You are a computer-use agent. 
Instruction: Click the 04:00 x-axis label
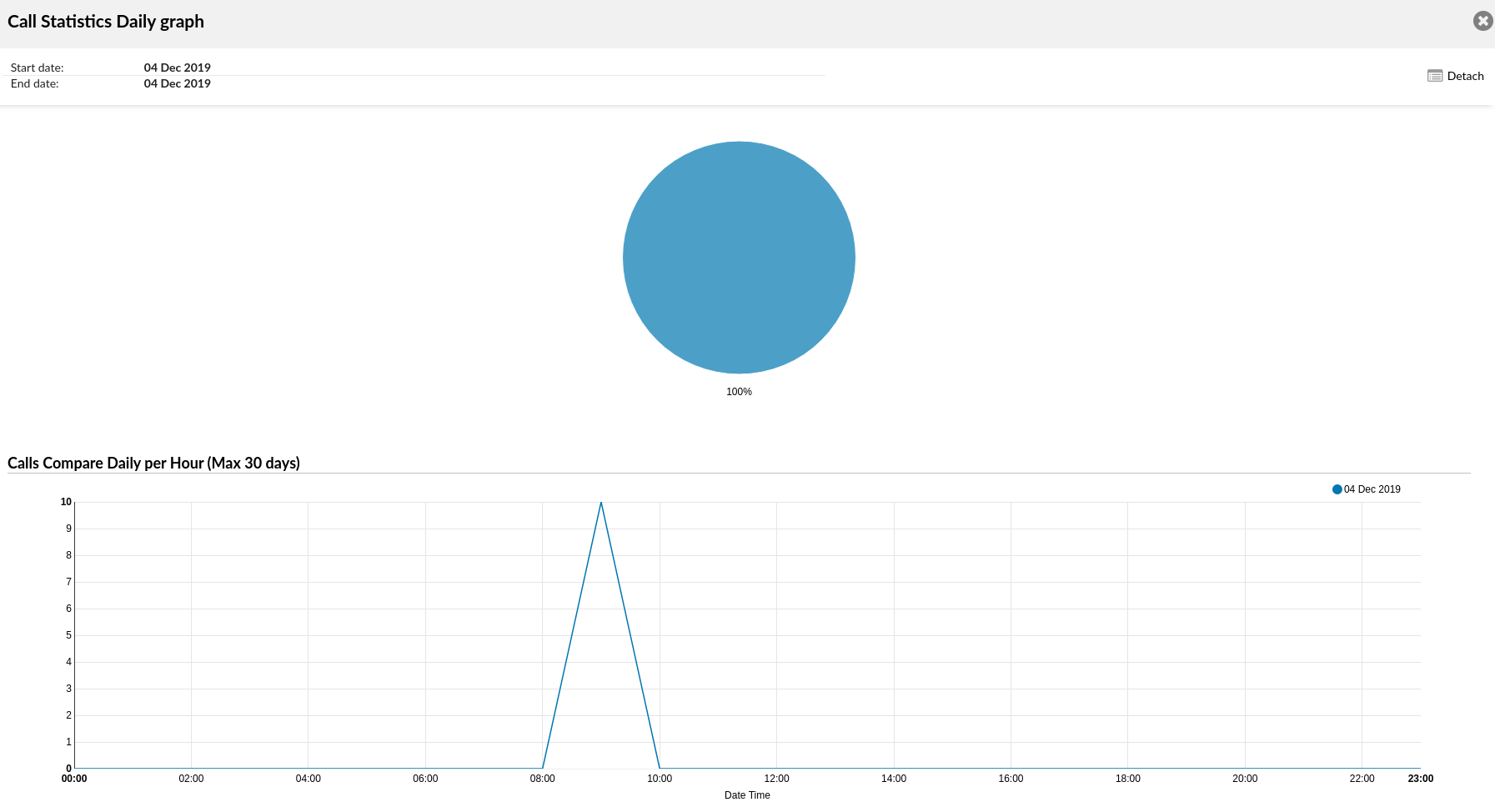(x=309, y=779)
